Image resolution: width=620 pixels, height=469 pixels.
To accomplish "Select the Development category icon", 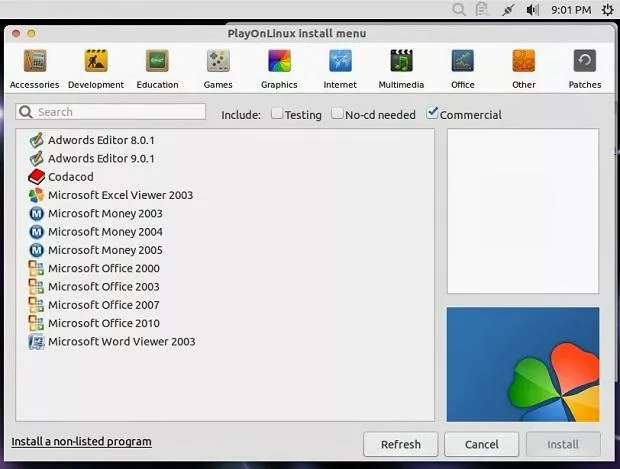I will point(96,62).
